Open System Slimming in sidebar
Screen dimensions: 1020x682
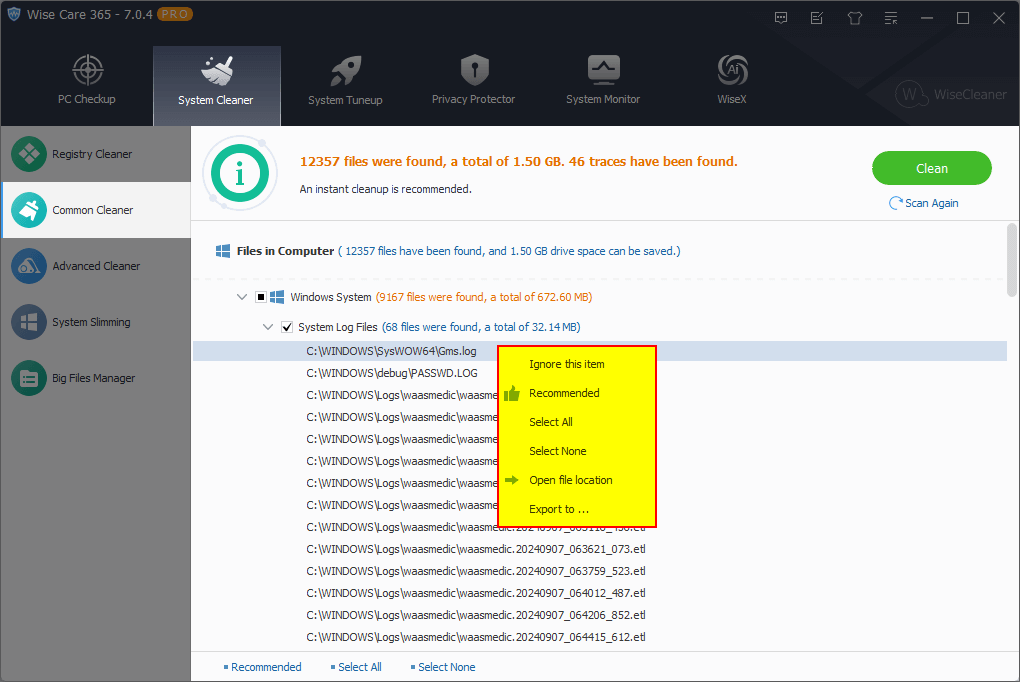pyautogui.click(x=96, y=322)
